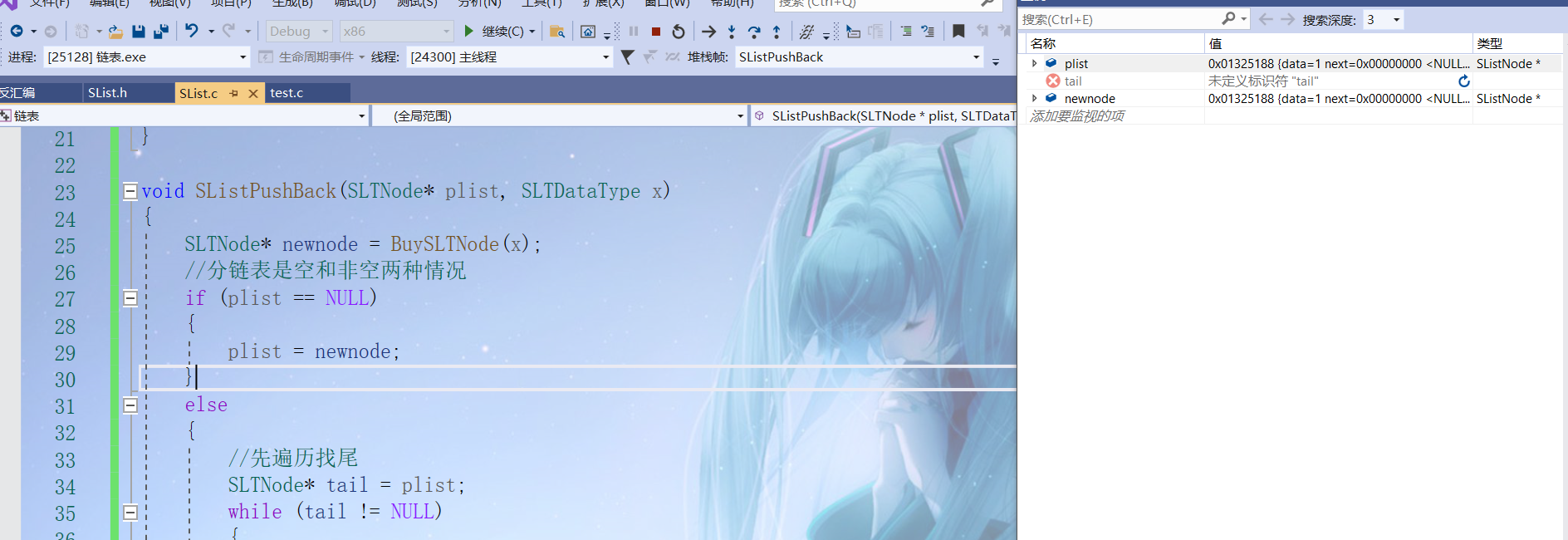Step over the current statement
1568x540 pixels.
[754, 32]
